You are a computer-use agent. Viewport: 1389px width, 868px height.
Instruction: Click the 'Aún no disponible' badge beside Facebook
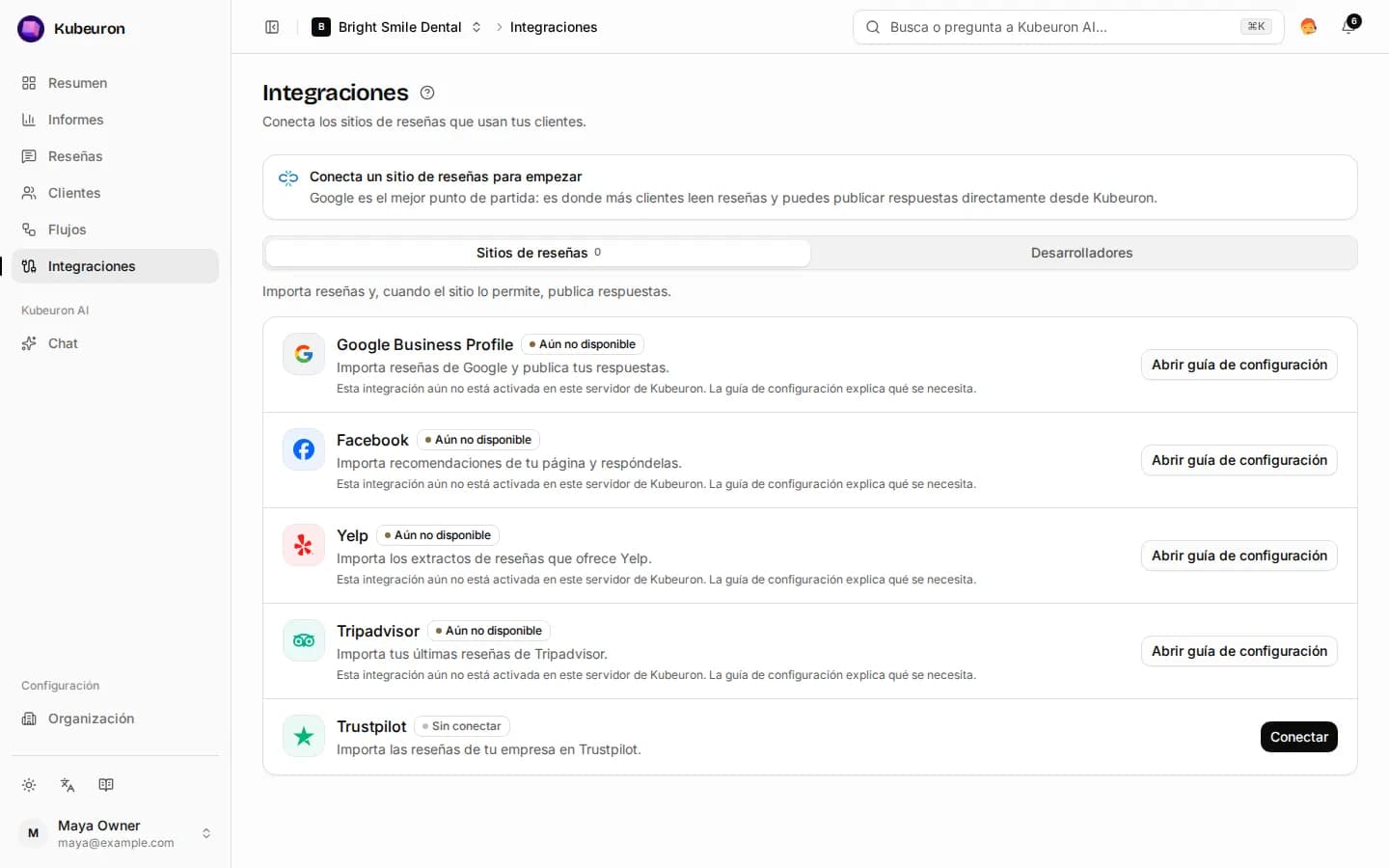pyautogui.click(x=478, y=440)
